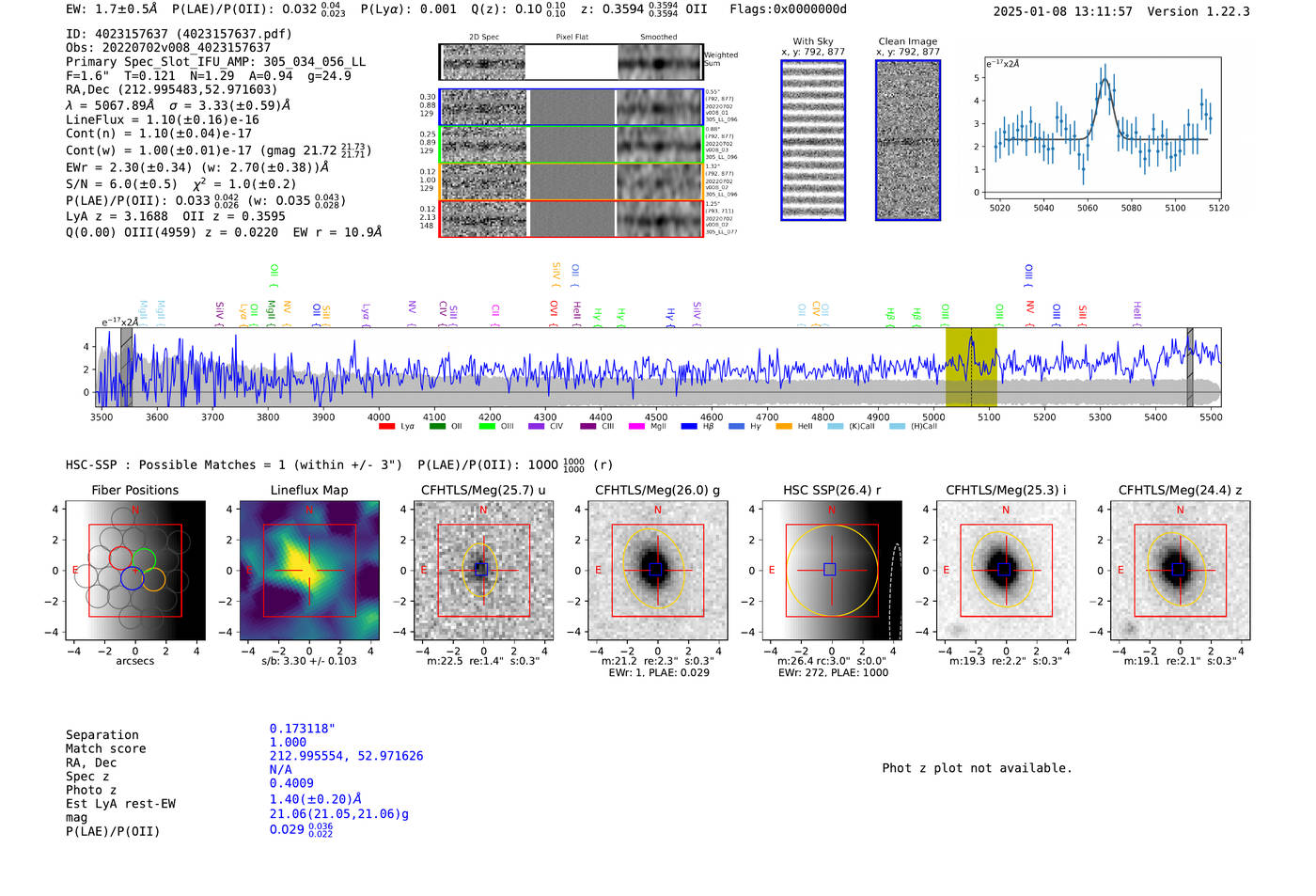This screenshot has height=896, width=1316.
Task: Click the orange fiber circle in Fiber Positions
Action: [153, 578]
